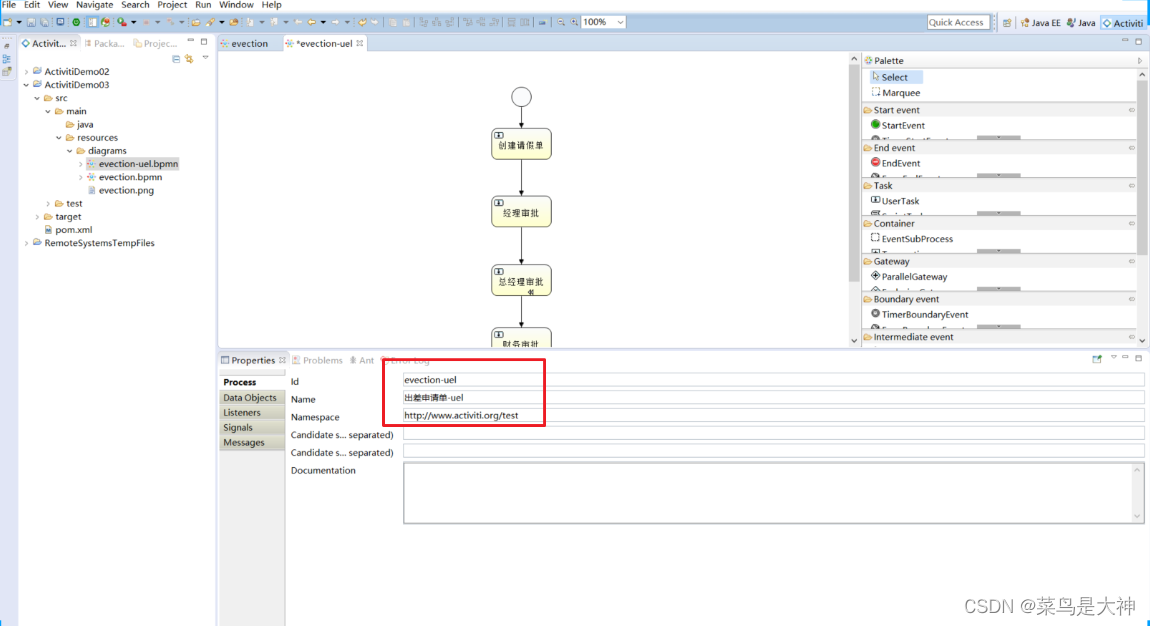
Task: Switch to the Ant view tab
Action: [x=362, y=361]
